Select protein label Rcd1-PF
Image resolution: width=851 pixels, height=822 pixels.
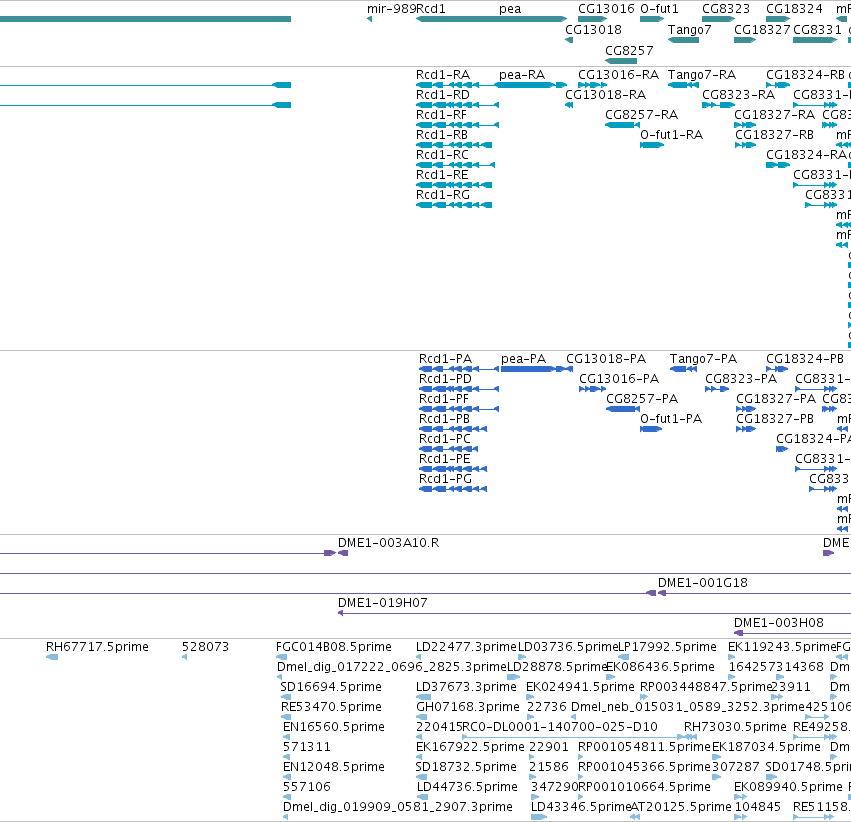[x=443, y=399]
